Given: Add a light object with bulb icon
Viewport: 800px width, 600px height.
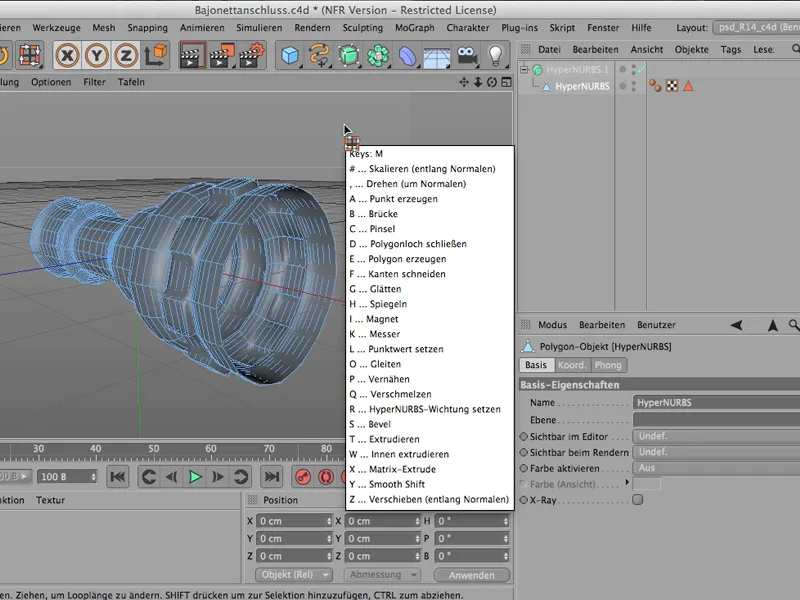Looking at the screenshot, I should coord(495,55).
